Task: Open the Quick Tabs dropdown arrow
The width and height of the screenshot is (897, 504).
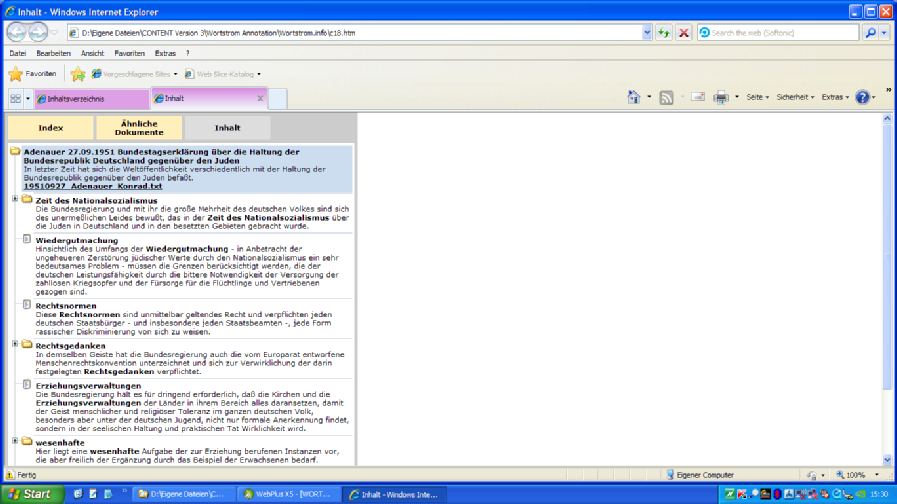Action: 27,98
